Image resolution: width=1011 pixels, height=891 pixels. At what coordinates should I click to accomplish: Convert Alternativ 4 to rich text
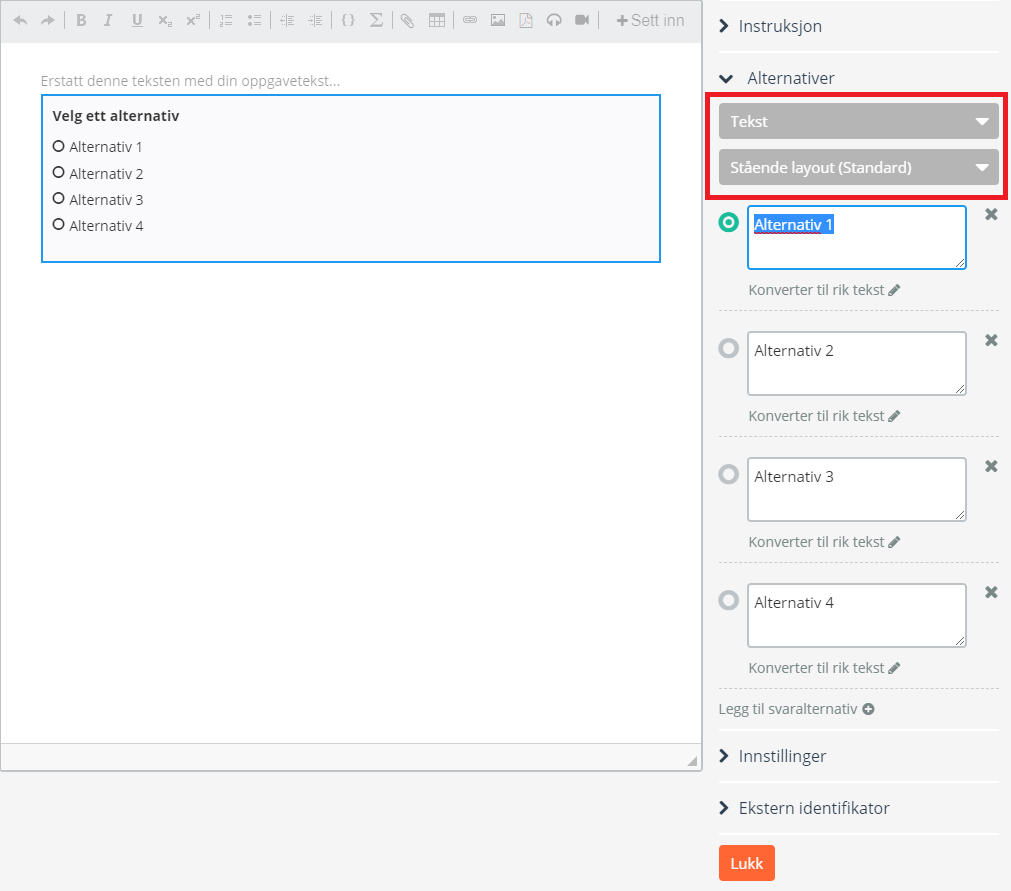(824, 668)
